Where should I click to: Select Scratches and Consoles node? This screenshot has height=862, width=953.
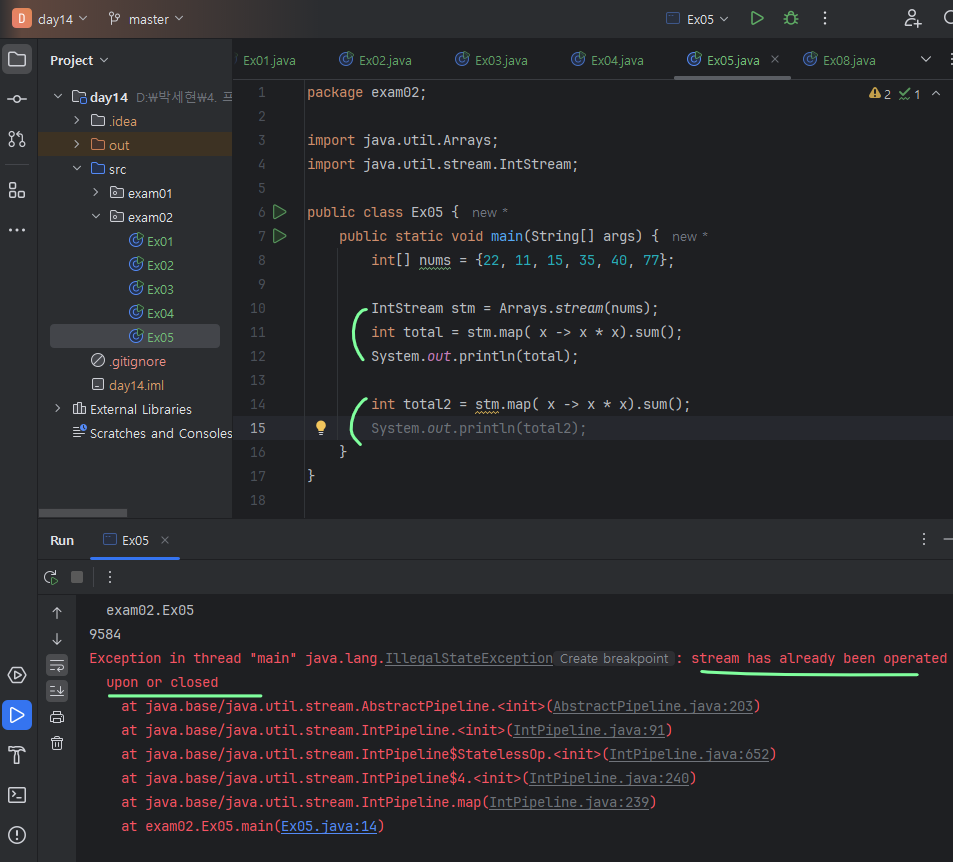[x=152, y=433]
